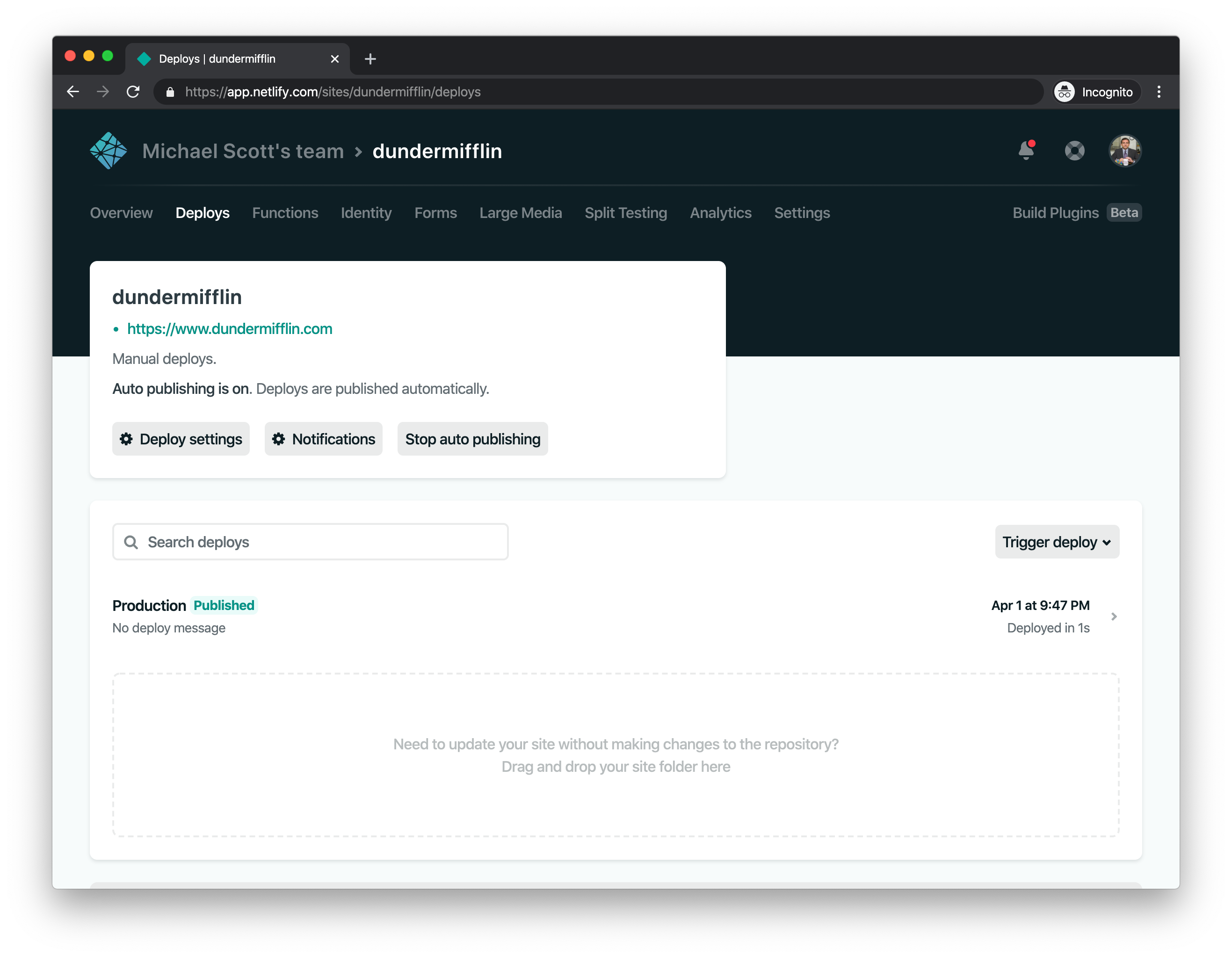The image size is (1232, 958).
Task: Open the notifications bell icon
Action: point(1026,151)
